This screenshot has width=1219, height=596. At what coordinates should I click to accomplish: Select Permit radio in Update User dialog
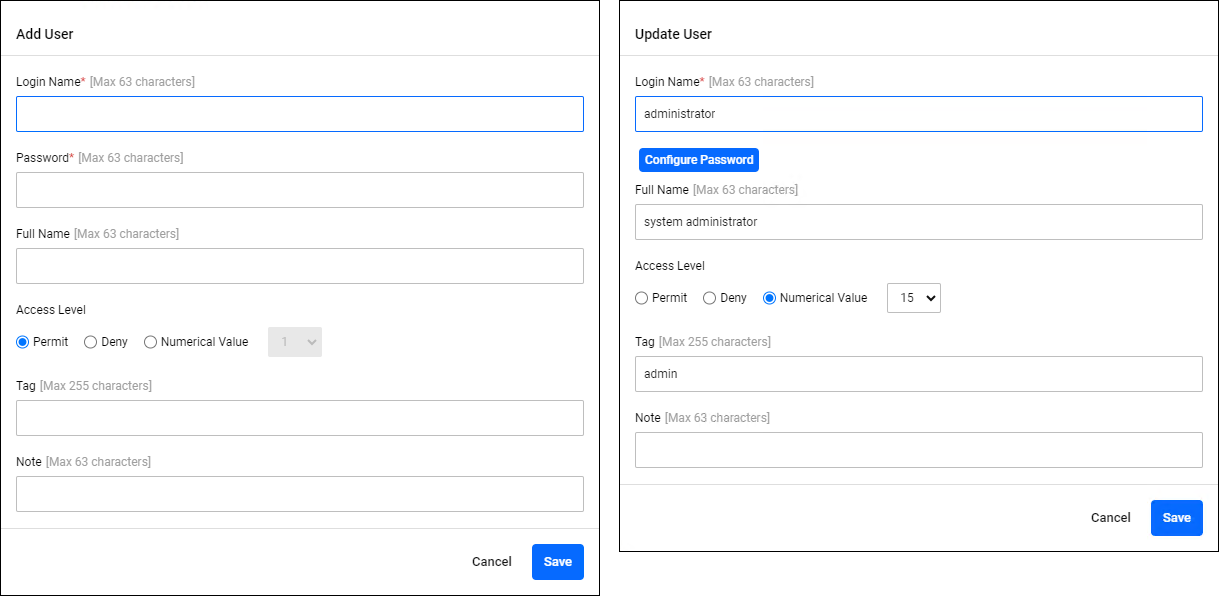(642, 298)
